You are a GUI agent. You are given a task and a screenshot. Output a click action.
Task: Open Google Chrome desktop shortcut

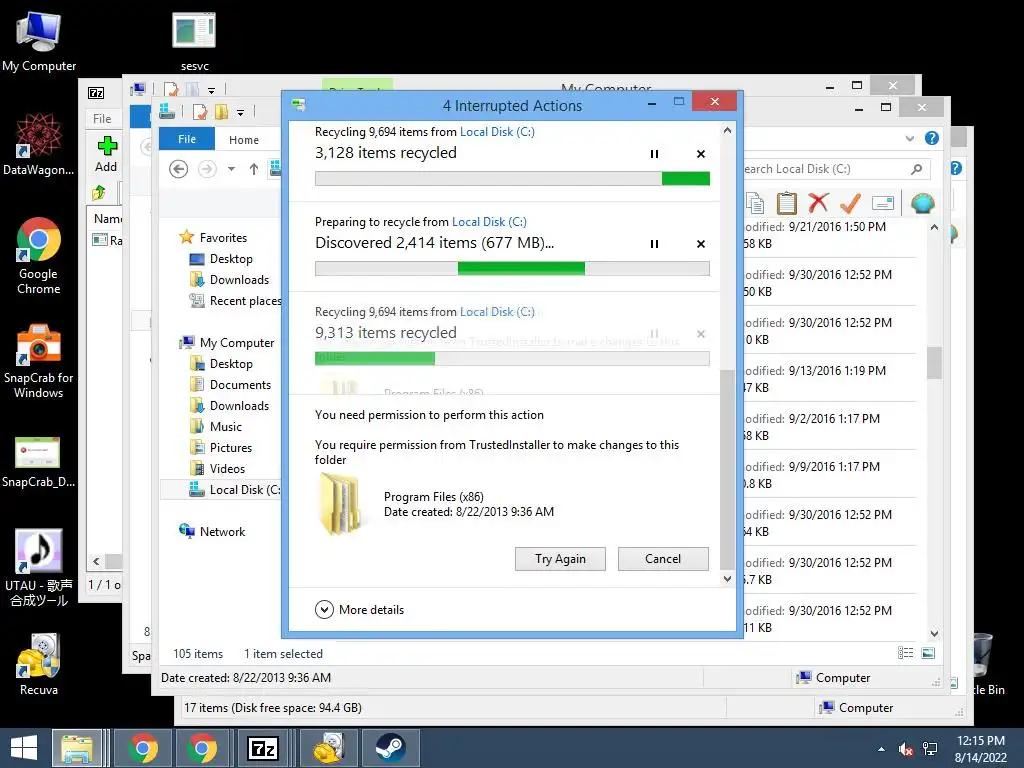[39, 256]
